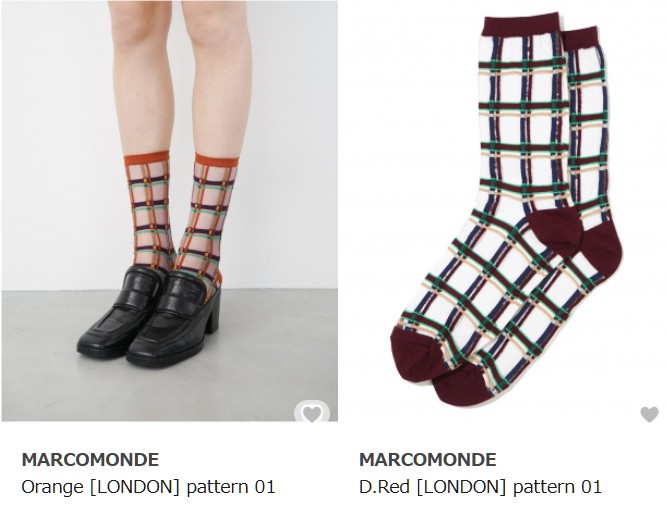Screen dimensions: 667x511
Task: Click the dark red cuff of the front sock
Action: pos(521,26)
